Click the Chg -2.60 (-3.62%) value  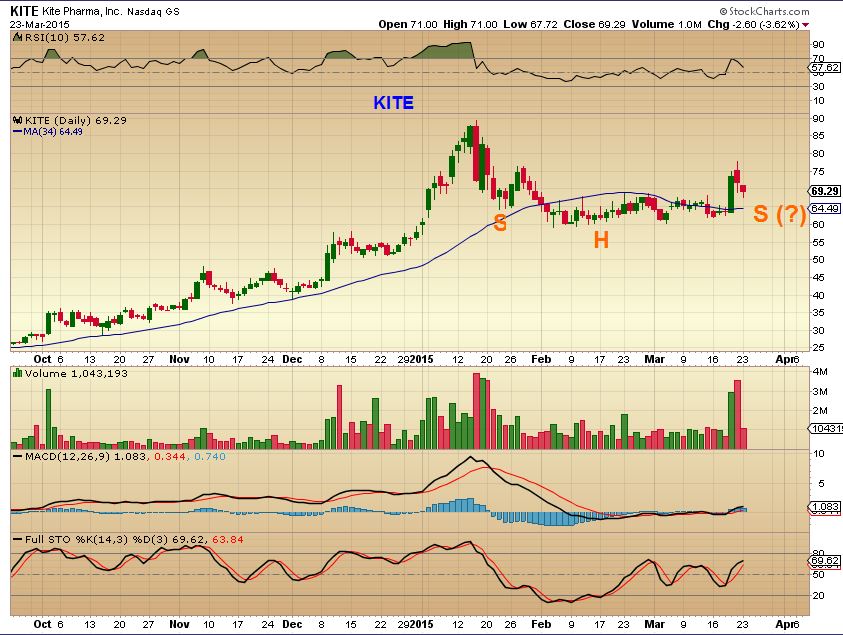pos(753,24)
